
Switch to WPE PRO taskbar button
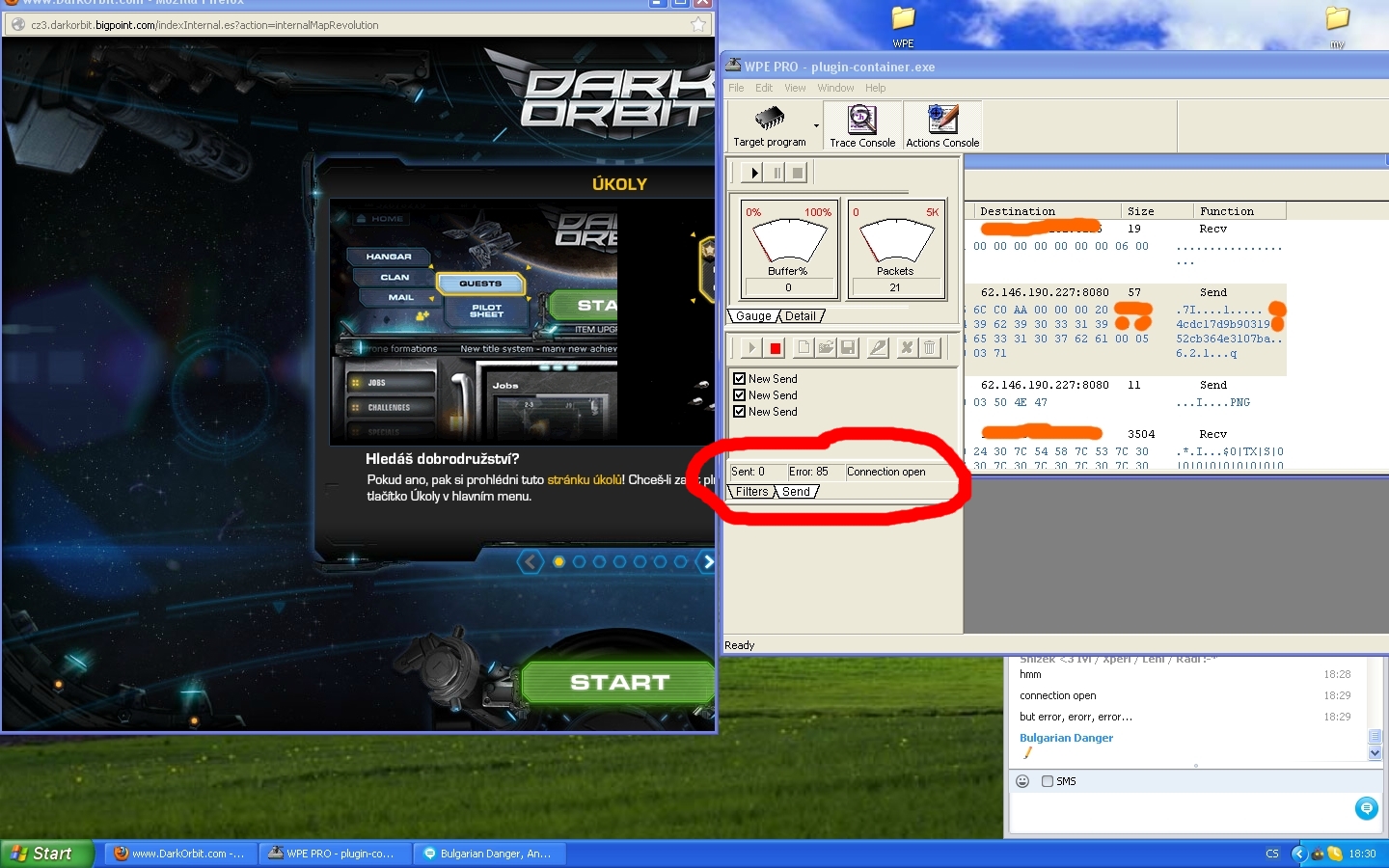click(335, 854)
